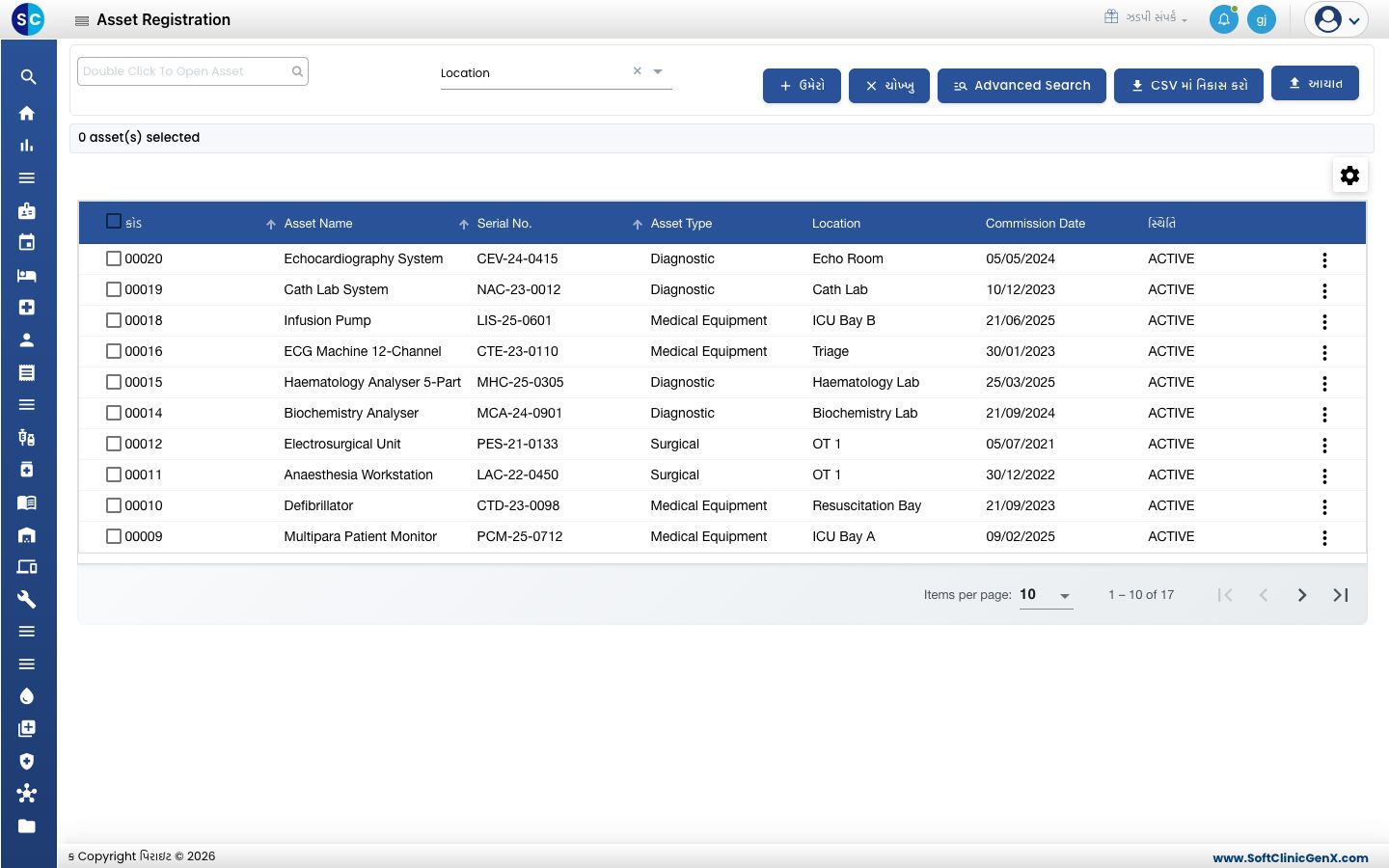This screenshot has width=1389, height=868.
Task: Open the sidebar search magnifier icon
Action: click(28, 77)
